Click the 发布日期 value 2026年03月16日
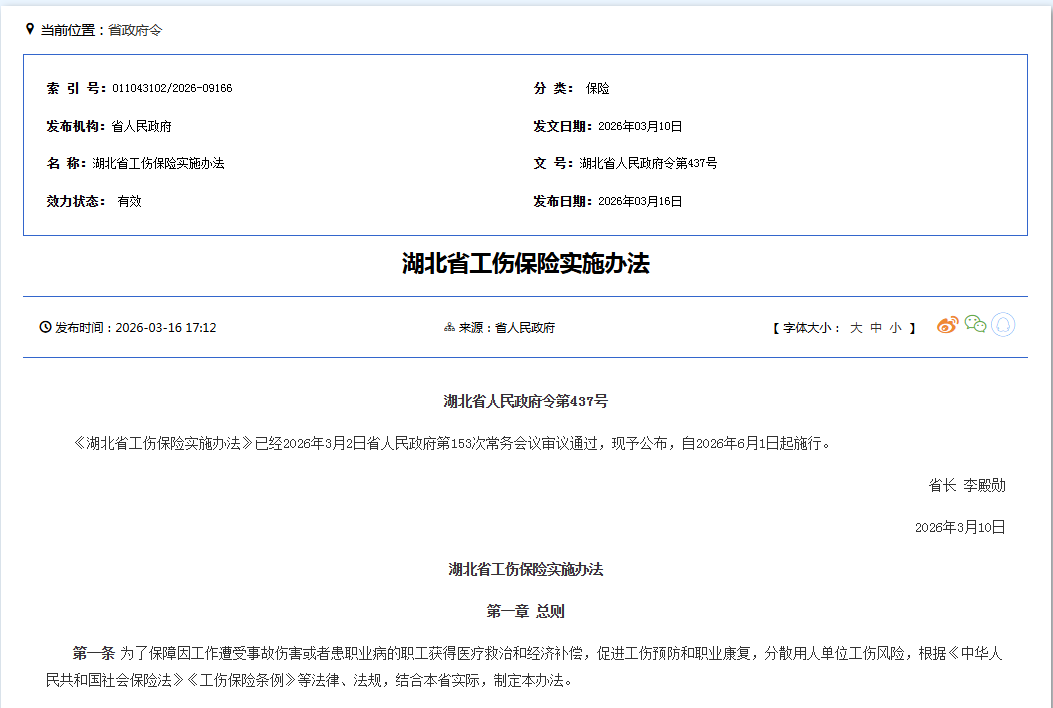The height and width of the screenshot is (708, 1053). tap(640, 202)
